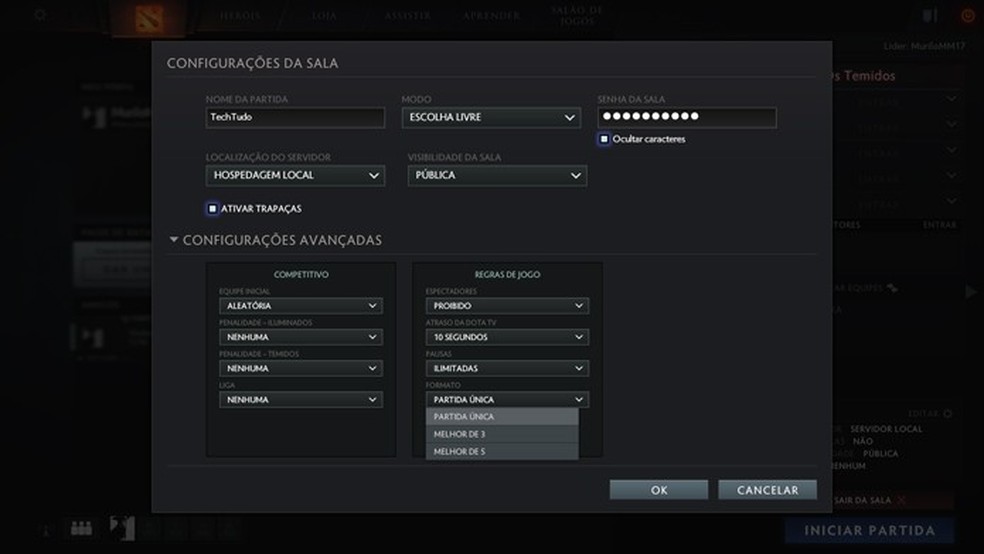Click the EDITAR link in the lobby panel
Viewport: 984px width, 554px height.
[924, 413]
